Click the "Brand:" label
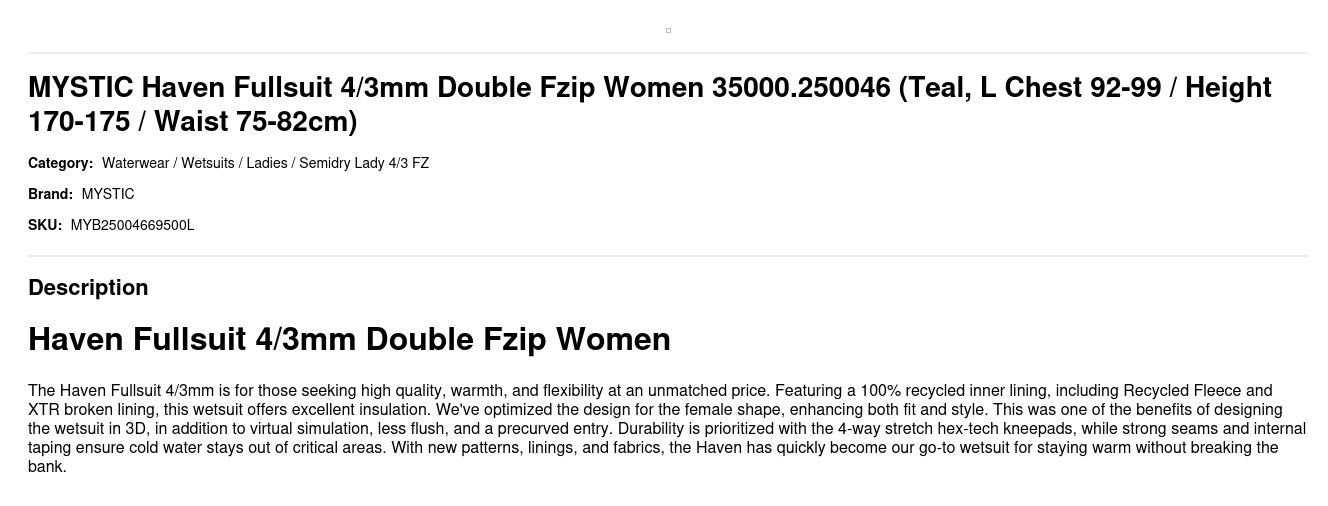The height and width of the screenshot is (506, 1328). point(50,194)
